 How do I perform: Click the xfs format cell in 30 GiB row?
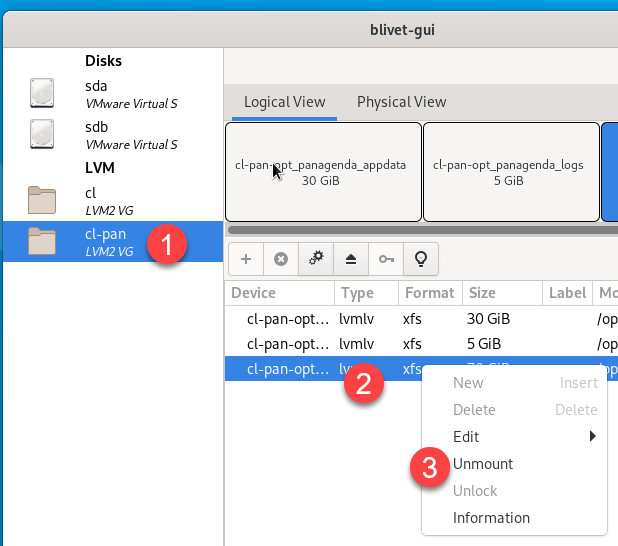(412, 319)
